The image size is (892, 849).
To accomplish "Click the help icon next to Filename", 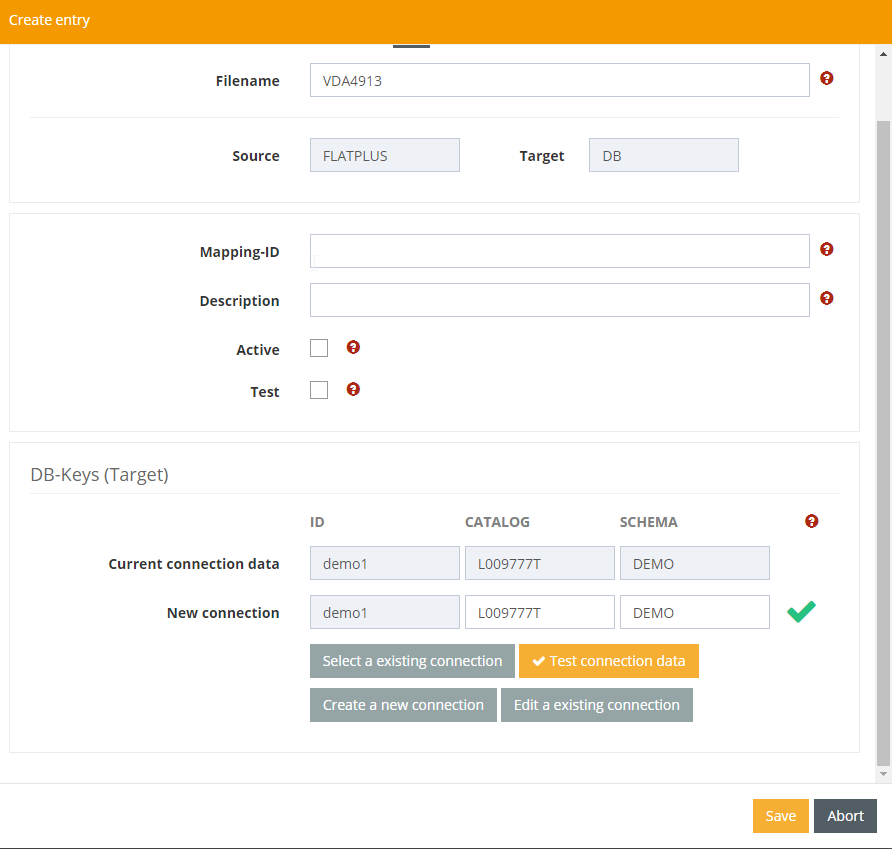I will [x=826, y=78].
